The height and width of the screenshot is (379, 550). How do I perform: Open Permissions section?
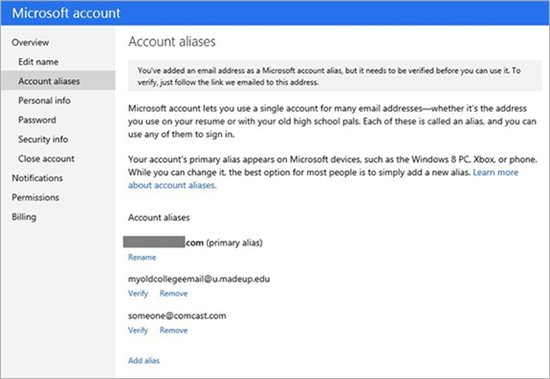point(35,197)
